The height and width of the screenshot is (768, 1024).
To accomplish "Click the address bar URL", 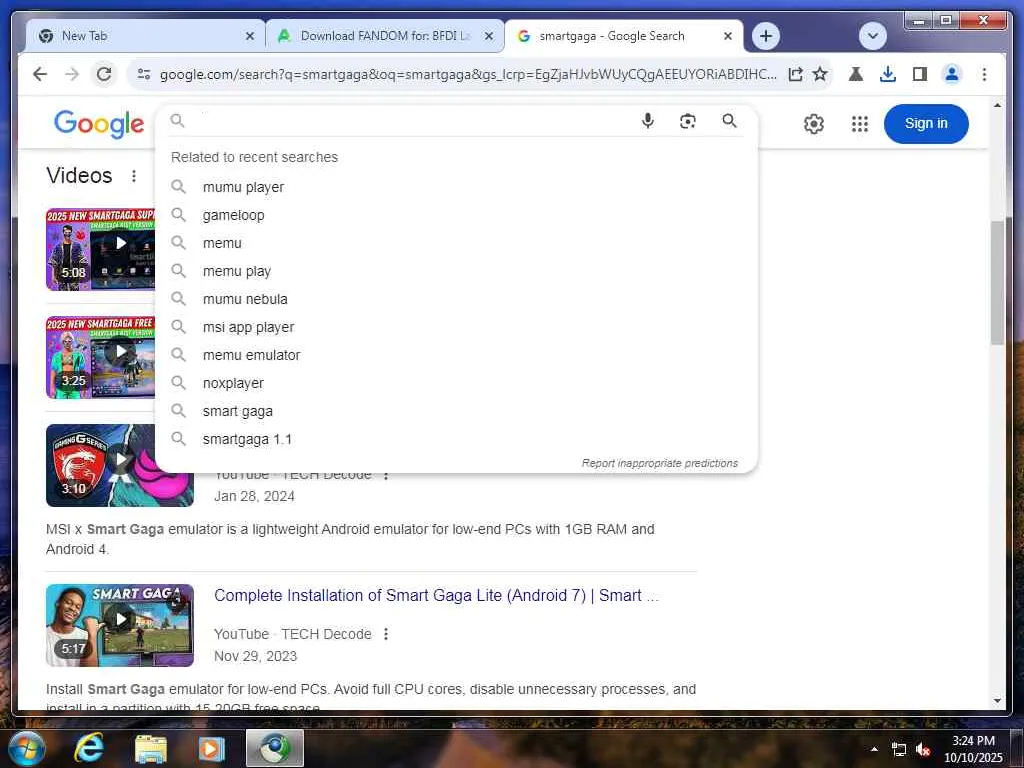I will [468, 74].
